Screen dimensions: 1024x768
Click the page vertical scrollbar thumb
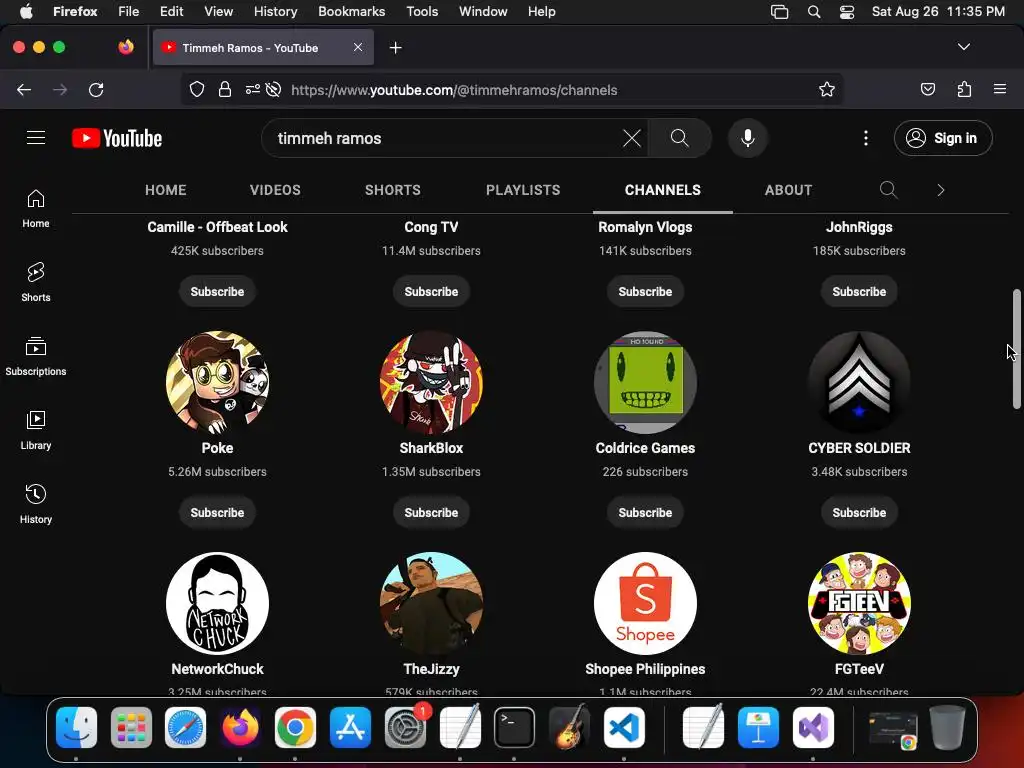pos(1016,349)
